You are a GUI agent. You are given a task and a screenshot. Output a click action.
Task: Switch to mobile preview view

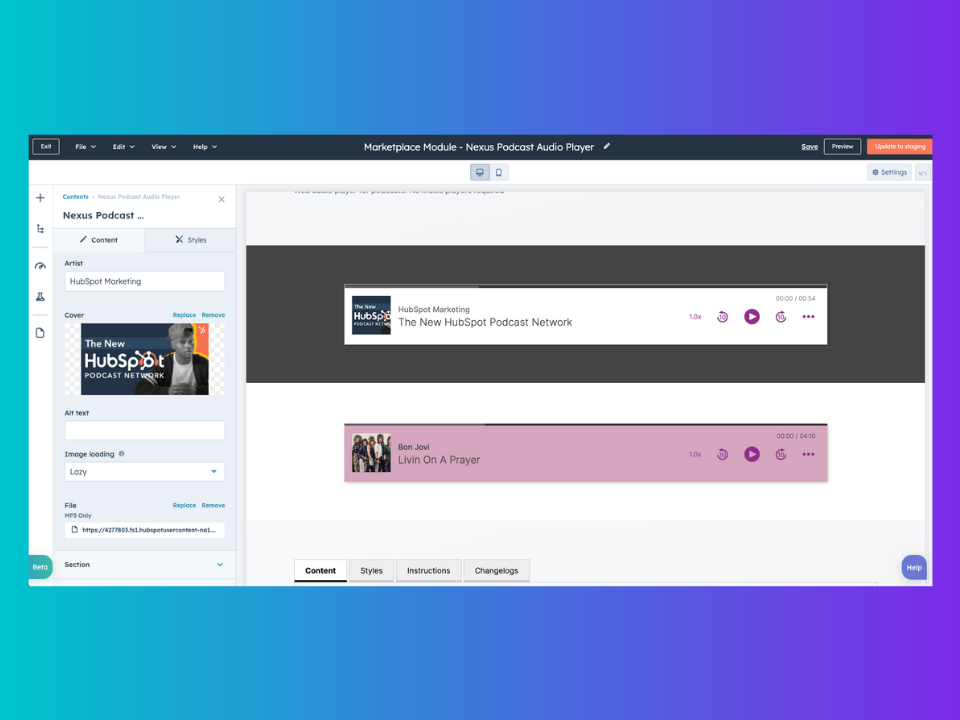point(499,172)
